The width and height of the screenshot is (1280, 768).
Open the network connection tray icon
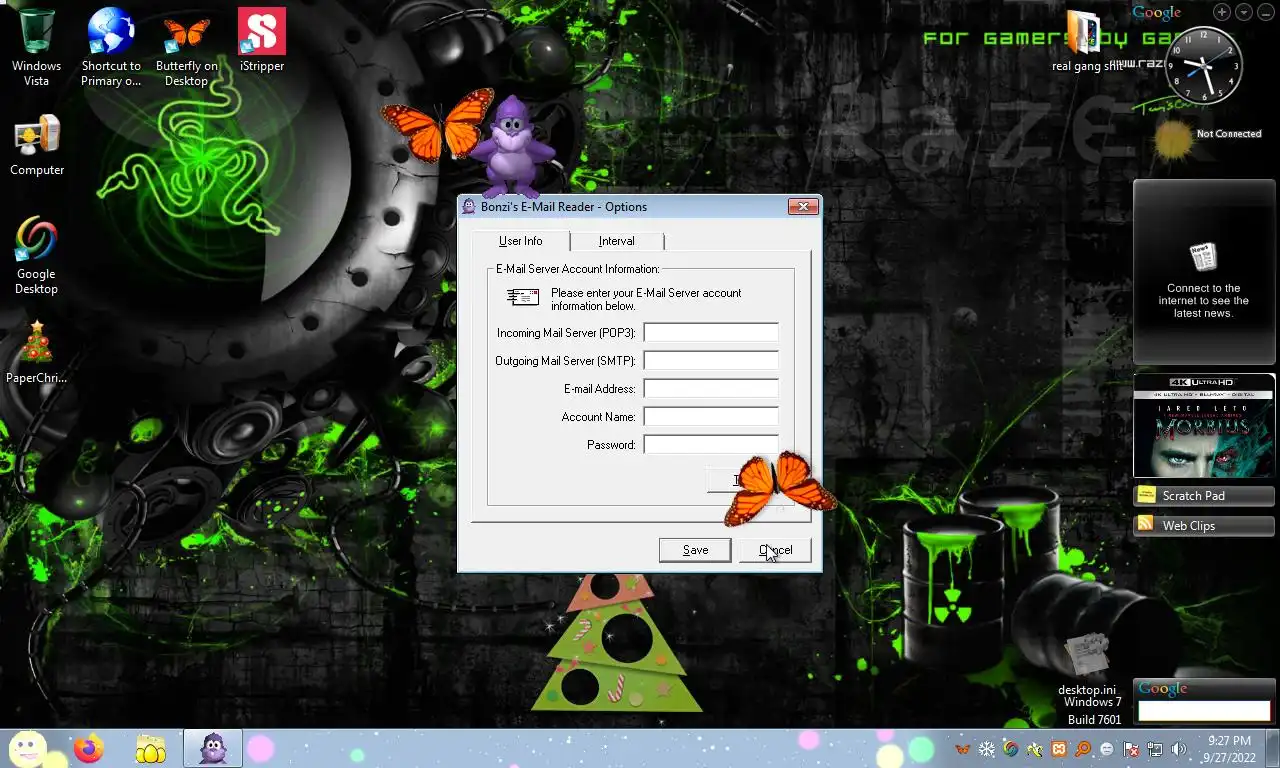click(1155, 749)
